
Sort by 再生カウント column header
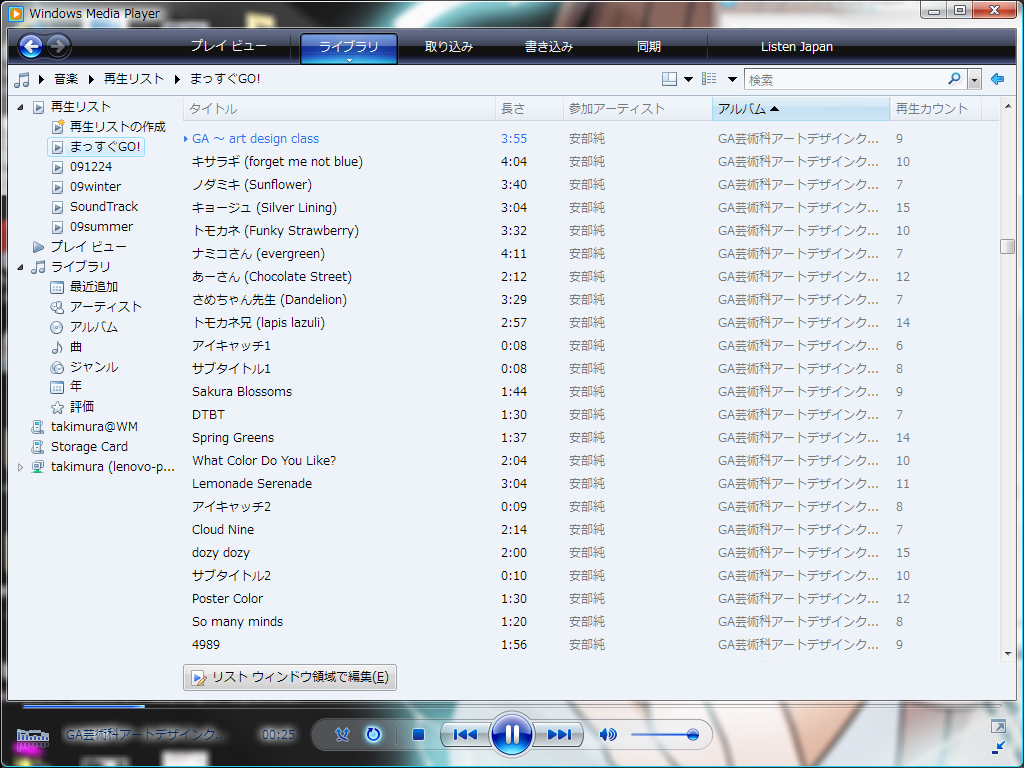tap(936, 109)
